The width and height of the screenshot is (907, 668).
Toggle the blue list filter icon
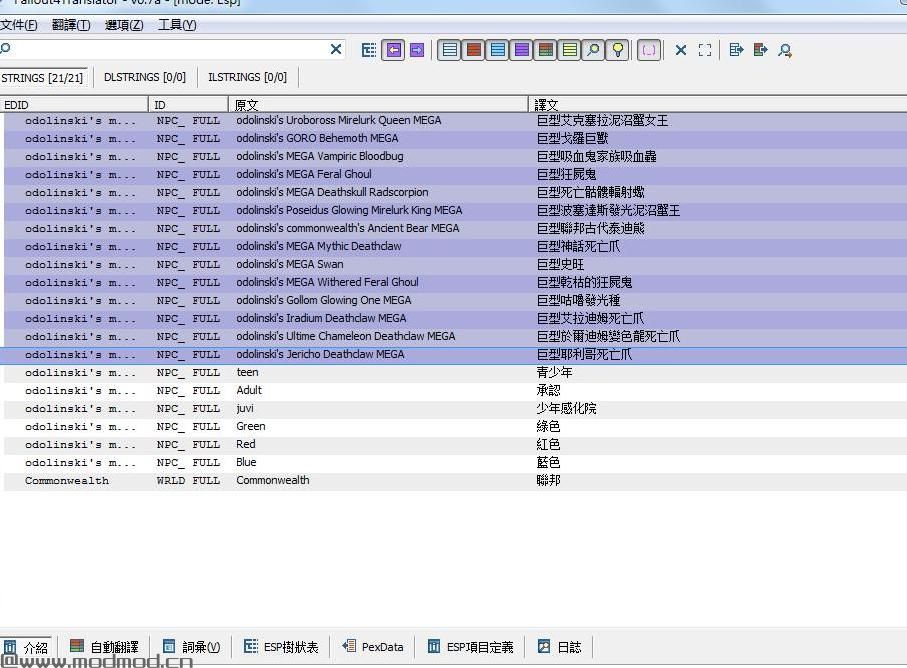pos(497,50)
